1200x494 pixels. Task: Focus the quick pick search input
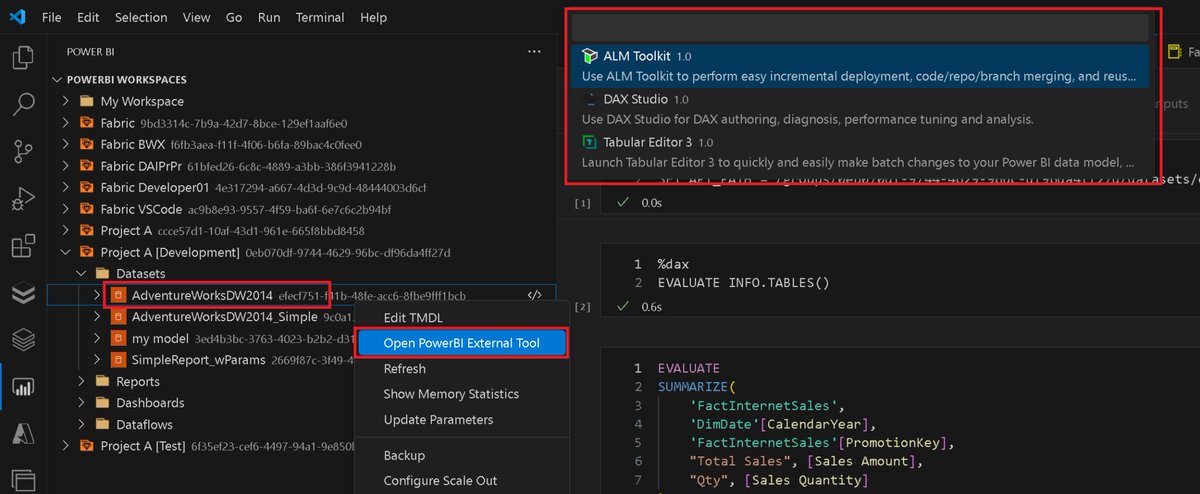[861, 27]
